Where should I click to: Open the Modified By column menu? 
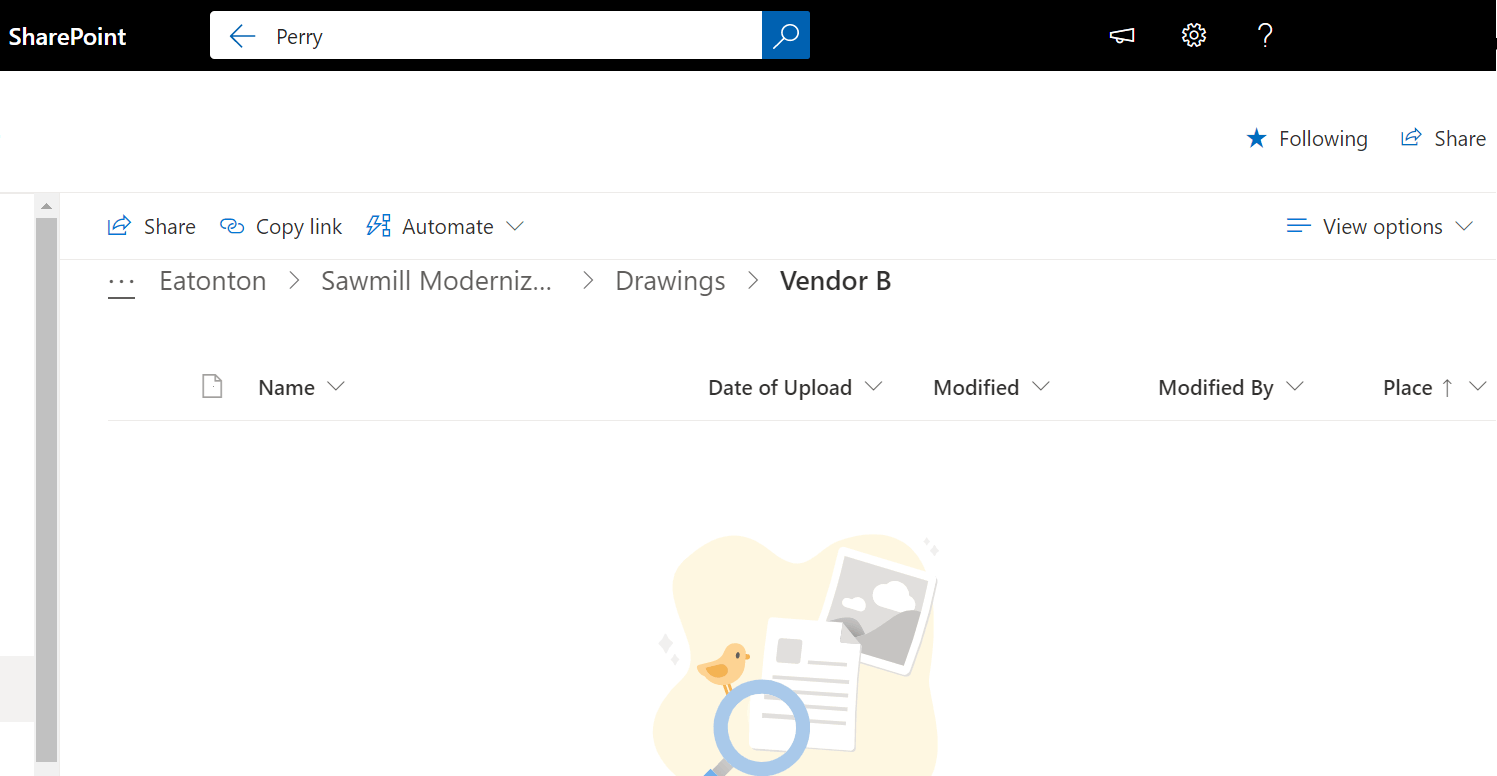(1231, 387)
